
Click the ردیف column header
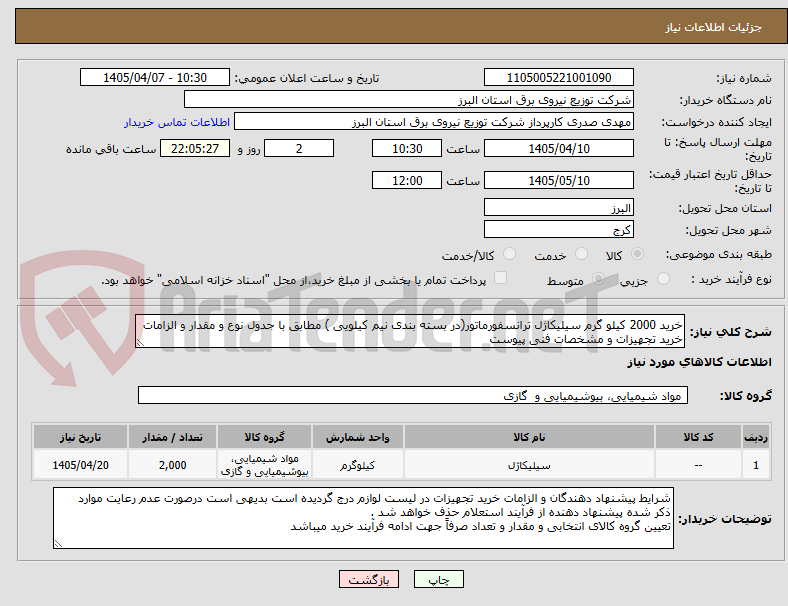pos(756,437)
